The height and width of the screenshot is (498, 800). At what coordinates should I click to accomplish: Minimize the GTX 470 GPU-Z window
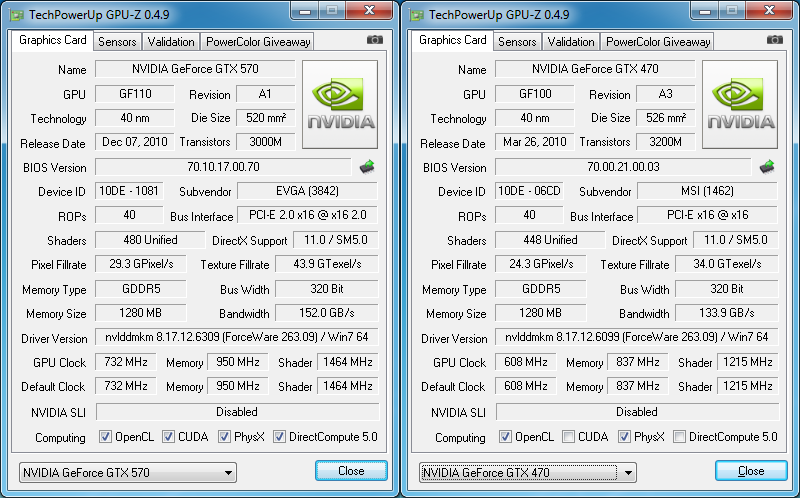click(x=705, y=11)
